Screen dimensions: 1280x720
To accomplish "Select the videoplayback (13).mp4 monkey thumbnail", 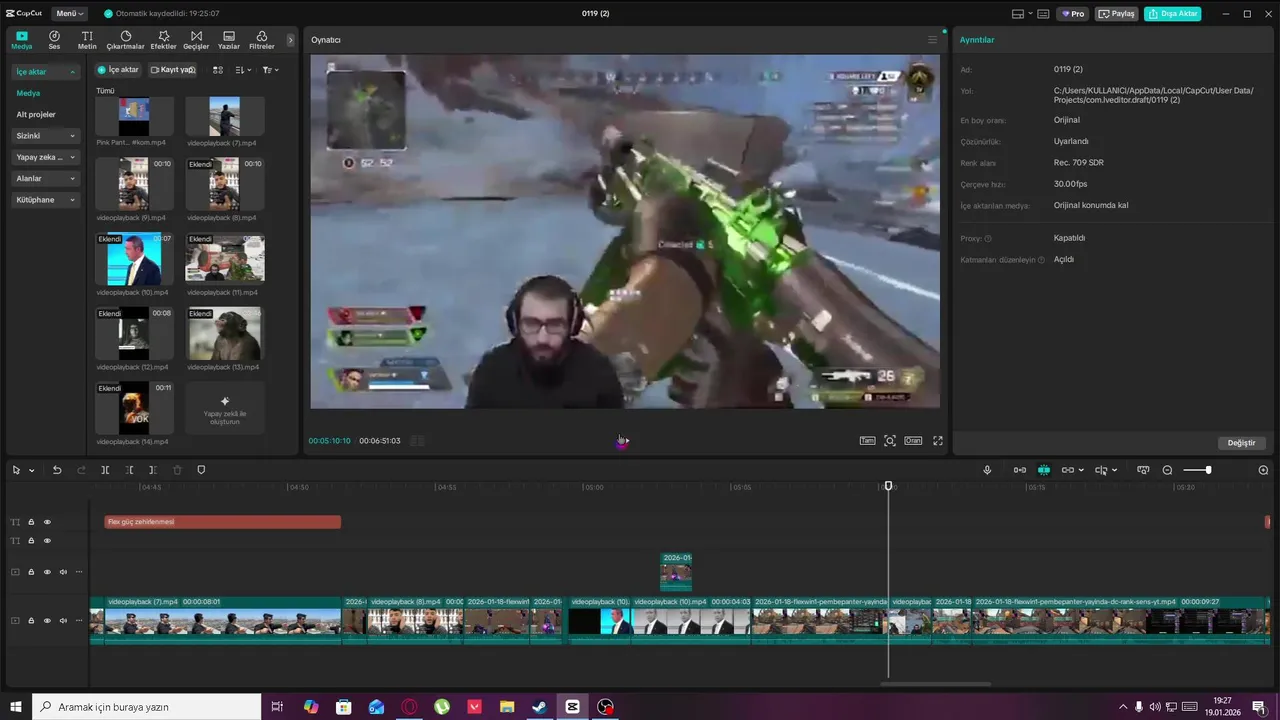I will click(x=225, y=333).
